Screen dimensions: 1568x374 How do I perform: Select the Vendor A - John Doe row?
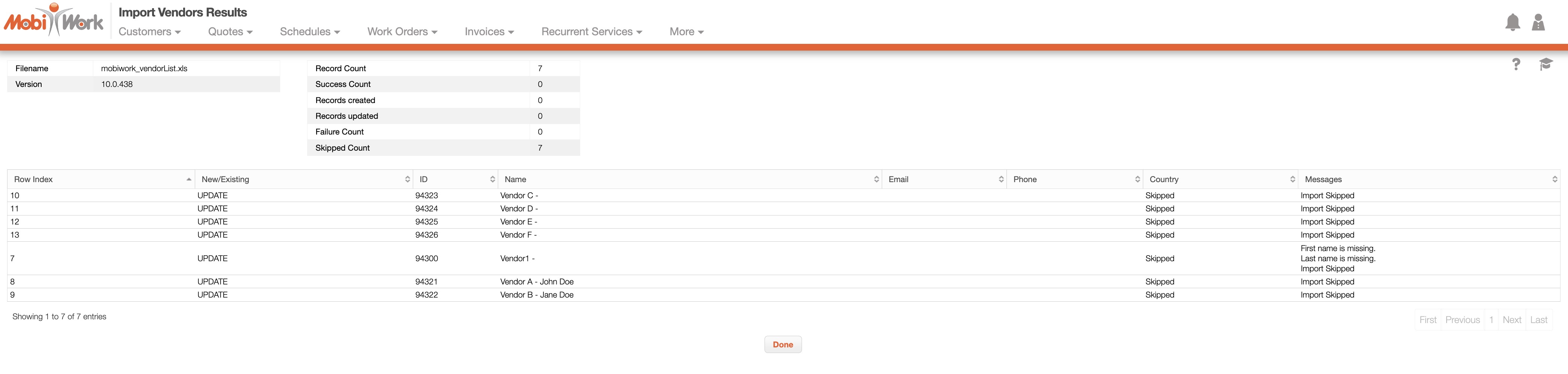click(536, 281)
